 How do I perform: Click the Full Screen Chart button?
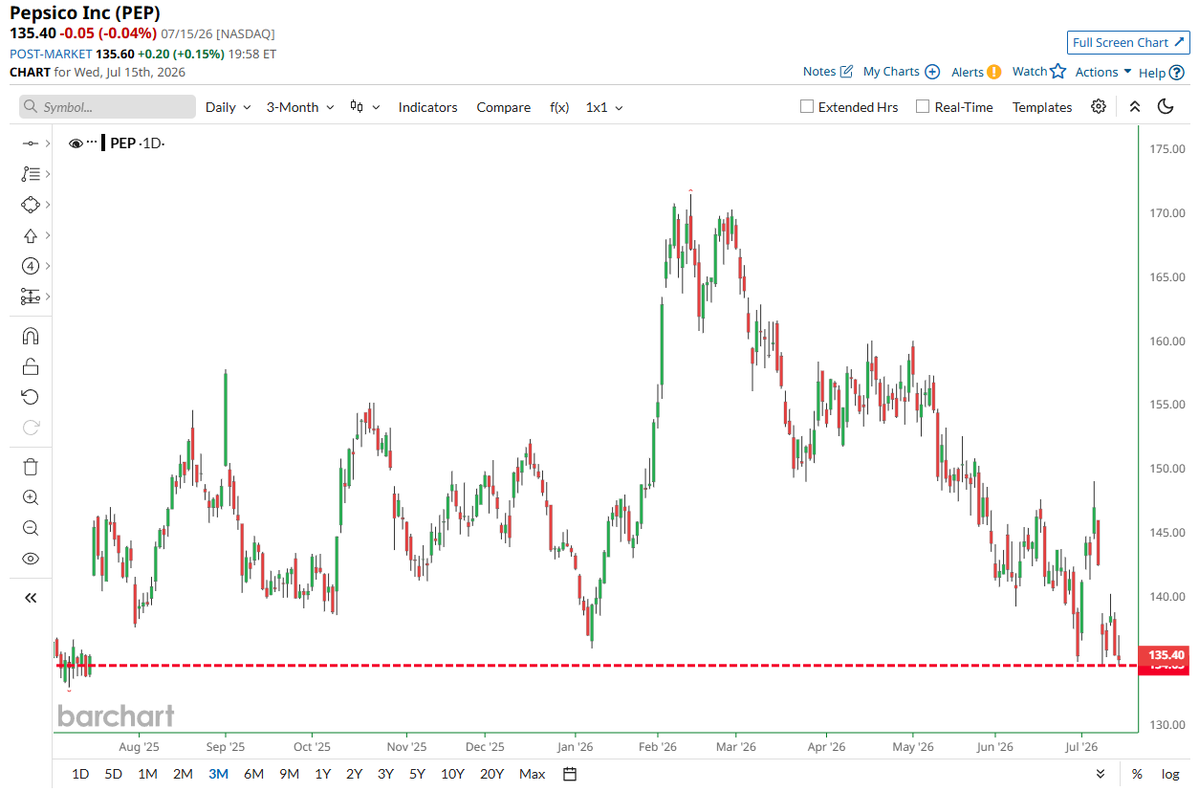pos(1128,42)
